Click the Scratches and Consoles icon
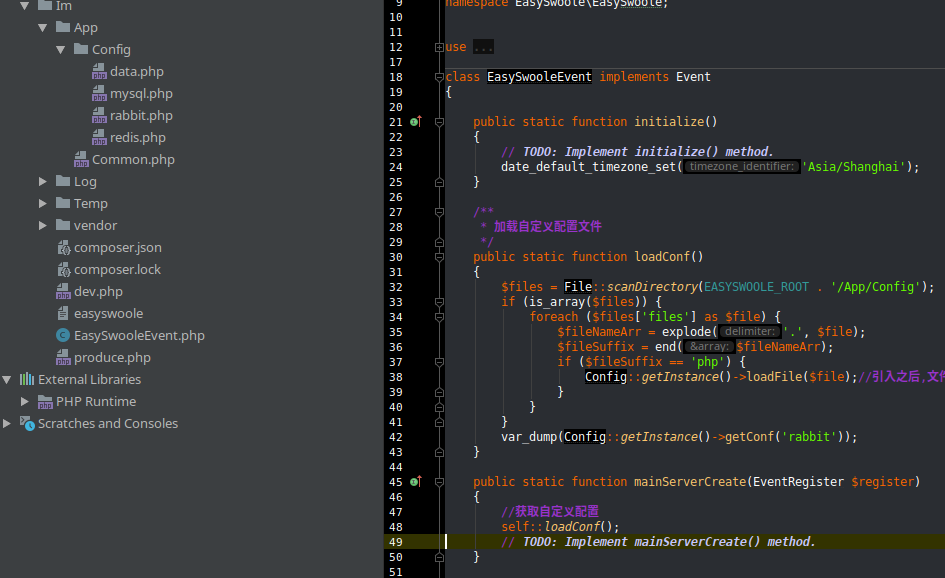The height and width of the screenshot is (578, 945). pos(27,424)
